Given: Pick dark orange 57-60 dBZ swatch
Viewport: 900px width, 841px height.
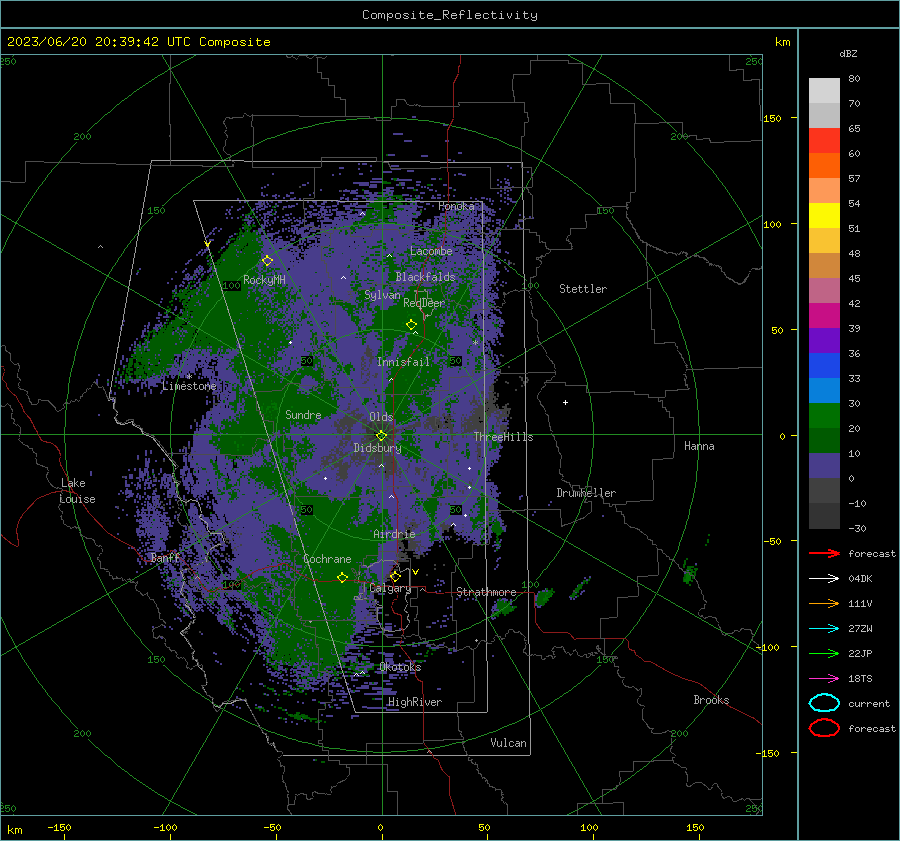Looking at the screenshot, I should pos(824,166).
